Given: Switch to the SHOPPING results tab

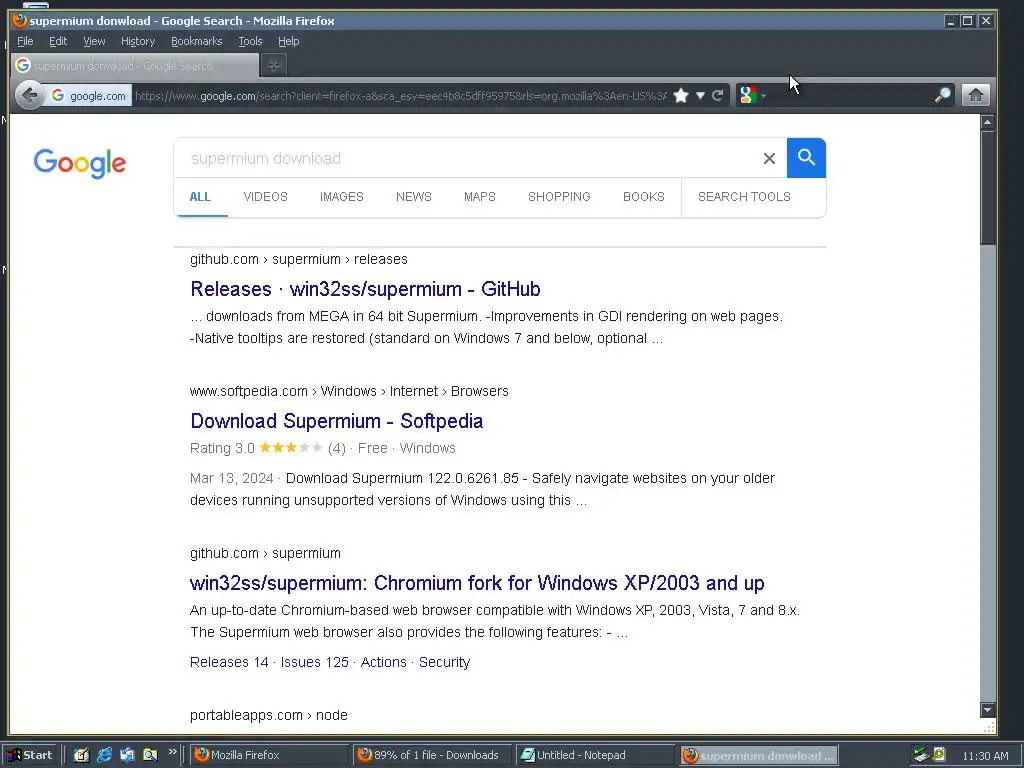Looking at the screenshot, I should [x=559, y=197].
